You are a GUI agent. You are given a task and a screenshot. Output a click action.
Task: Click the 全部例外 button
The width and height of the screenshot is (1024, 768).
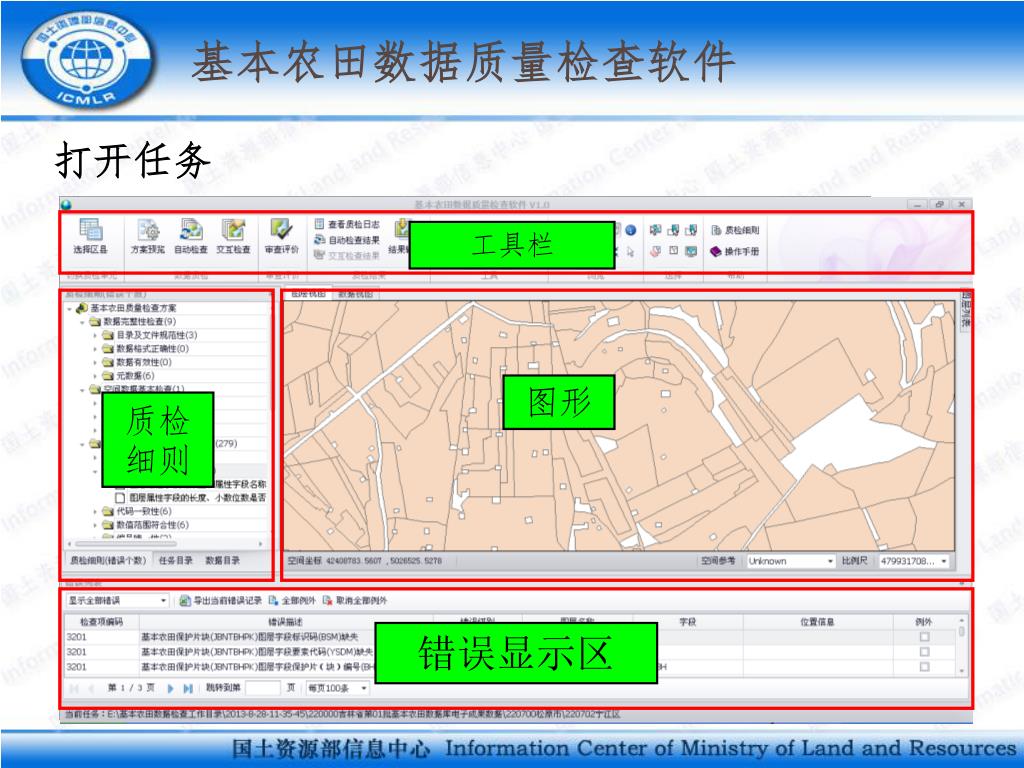tap(292, 600)
